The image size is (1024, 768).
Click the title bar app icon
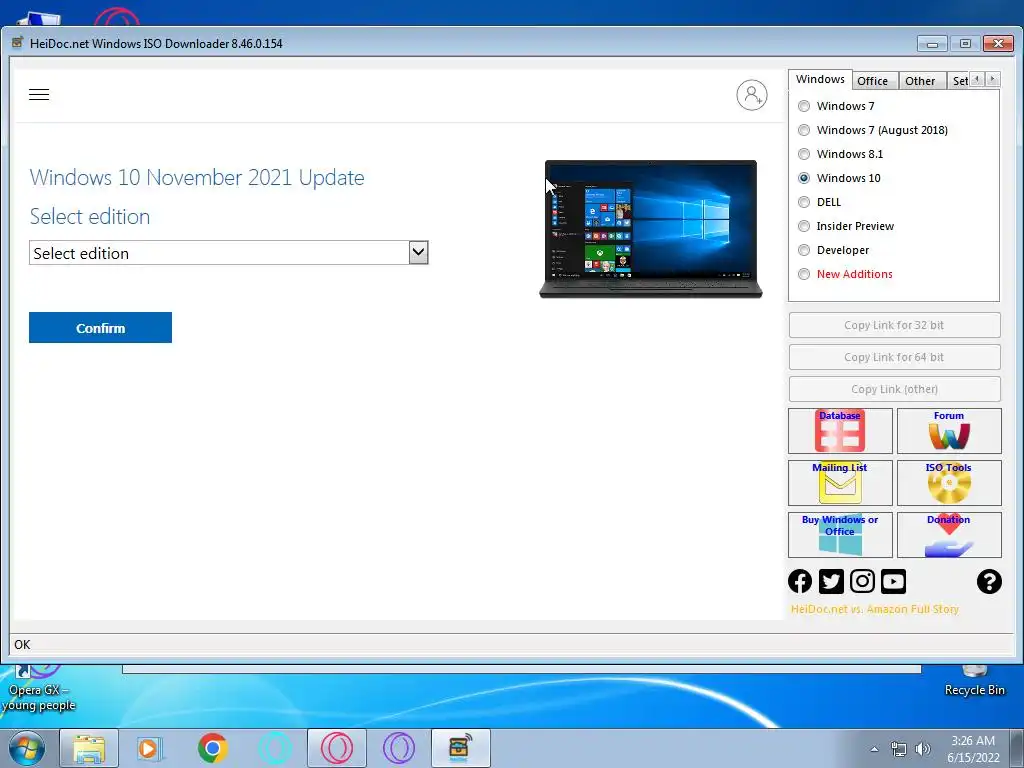[x=18, y=43]
